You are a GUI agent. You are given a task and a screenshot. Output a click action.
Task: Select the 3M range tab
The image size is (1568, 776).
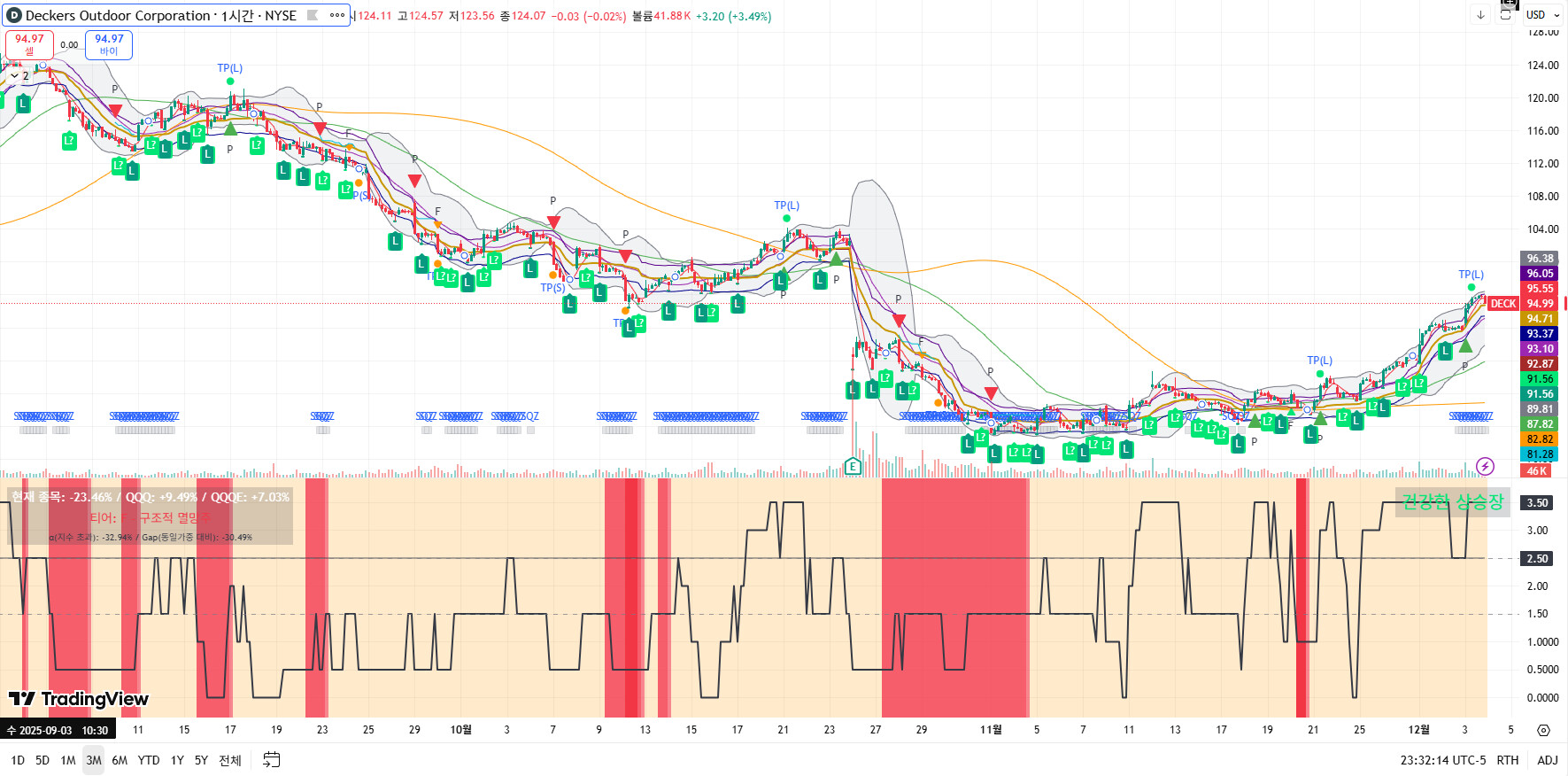(x=94, y=760)
